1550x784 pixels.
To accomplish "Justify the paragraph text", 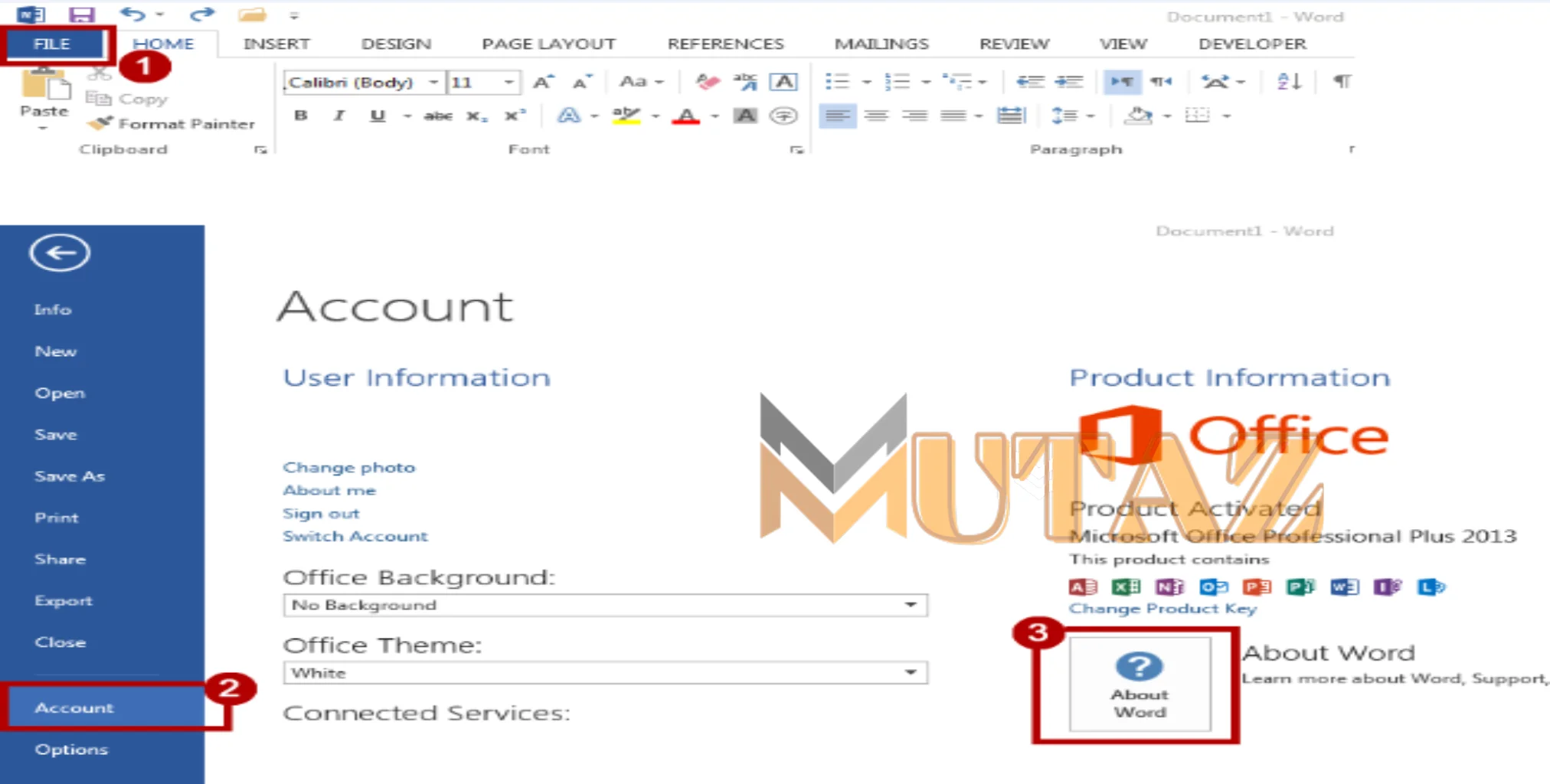I will click(953, 116).
